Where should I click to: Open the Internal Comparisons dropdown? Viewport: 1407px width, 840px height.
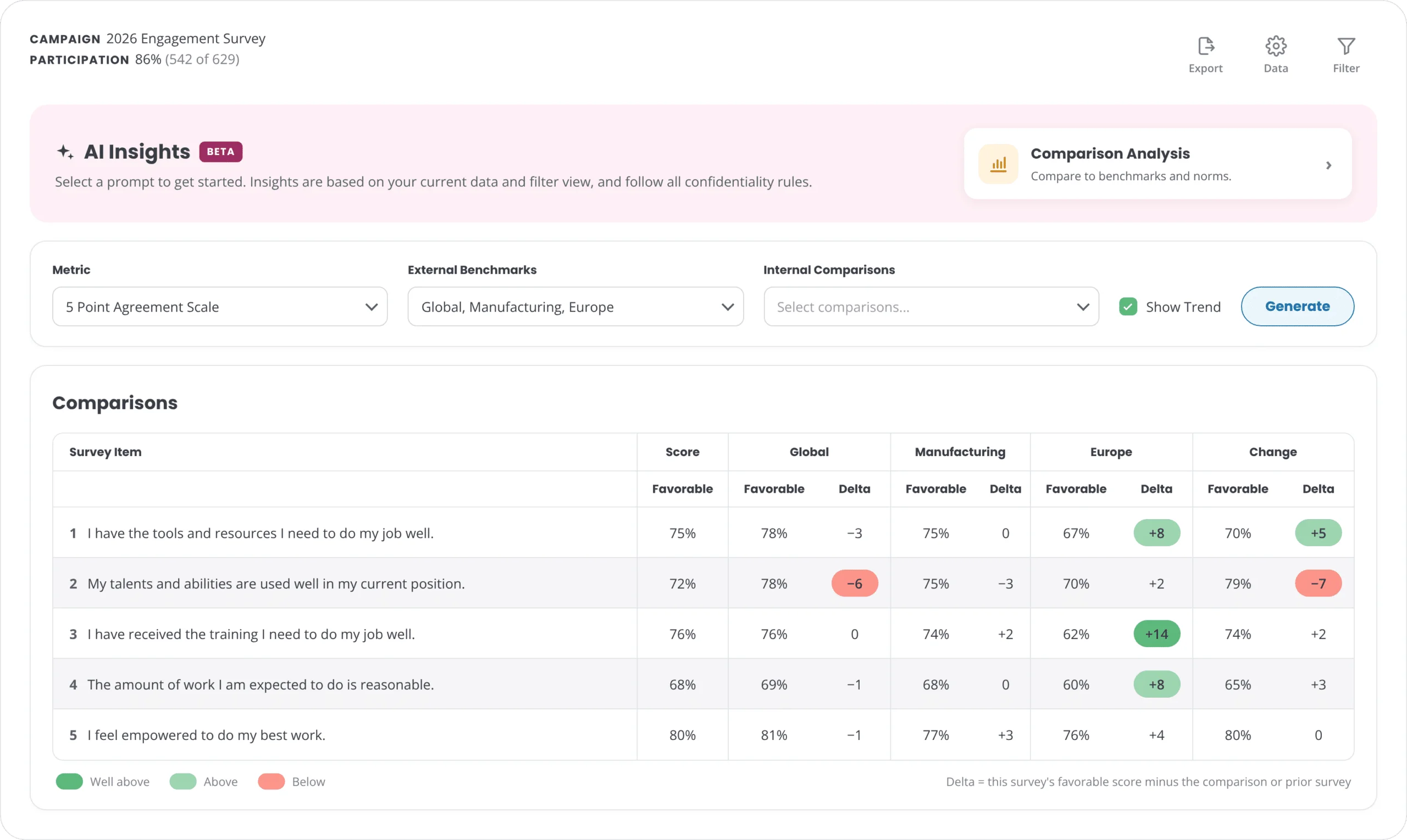[x=931, y=307]
